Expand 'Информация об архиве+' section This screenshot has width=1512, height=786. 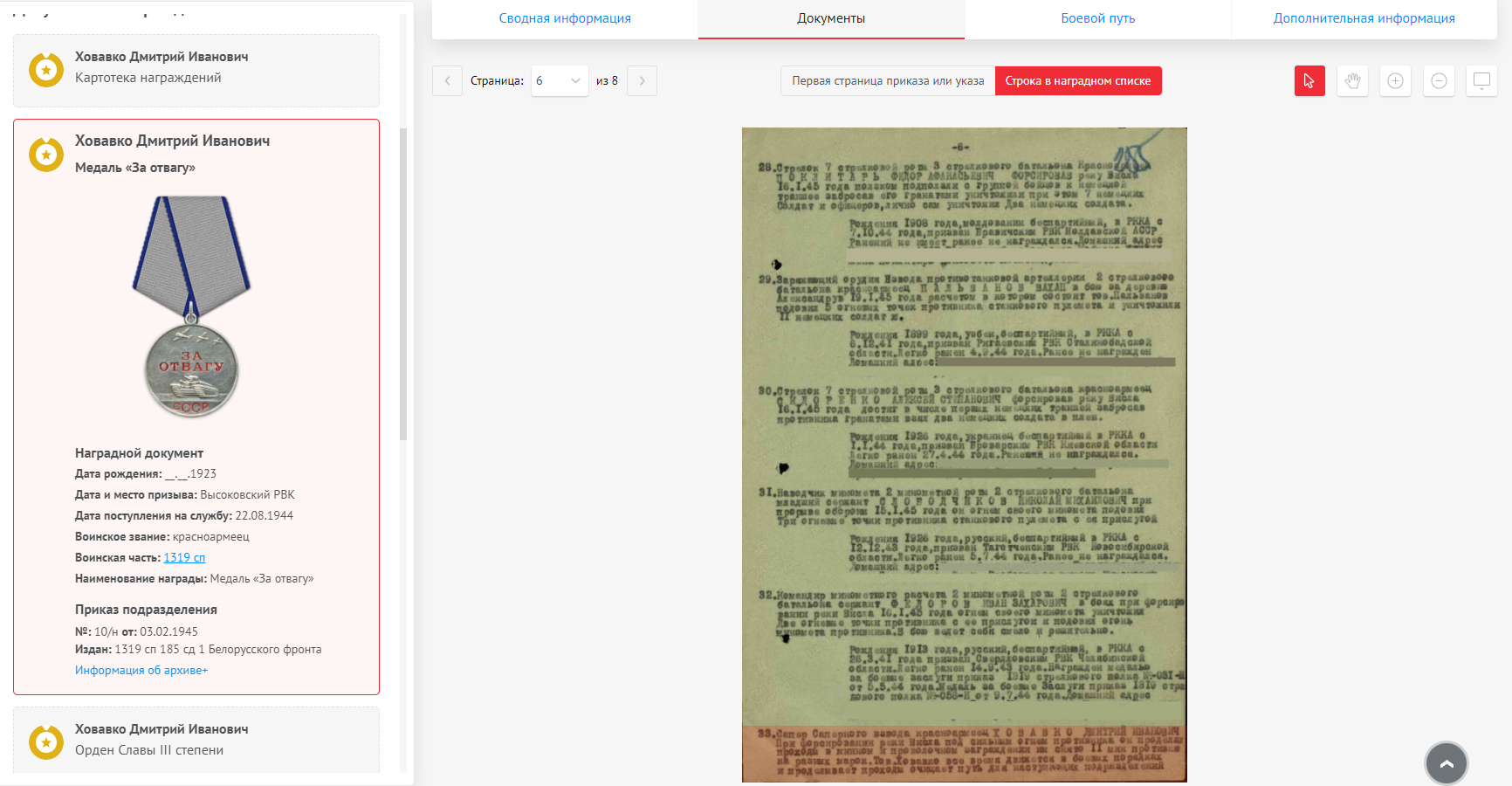click(141, 670)
